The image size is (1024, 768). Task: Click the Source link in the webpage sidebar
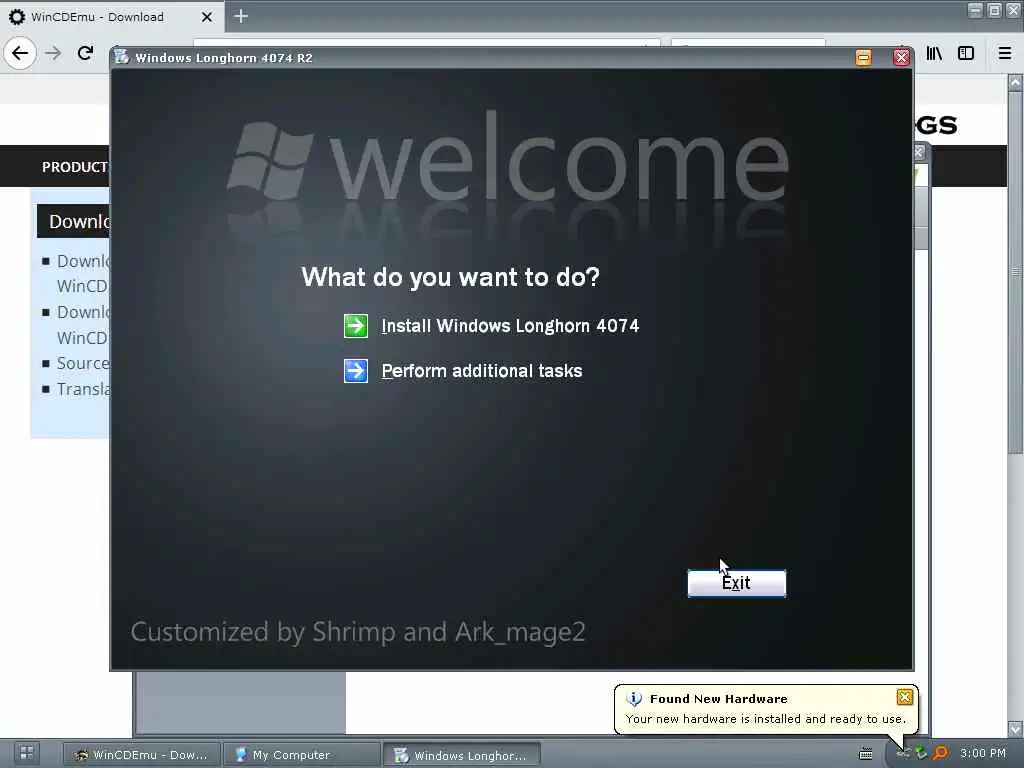click(x=83, y=363)
